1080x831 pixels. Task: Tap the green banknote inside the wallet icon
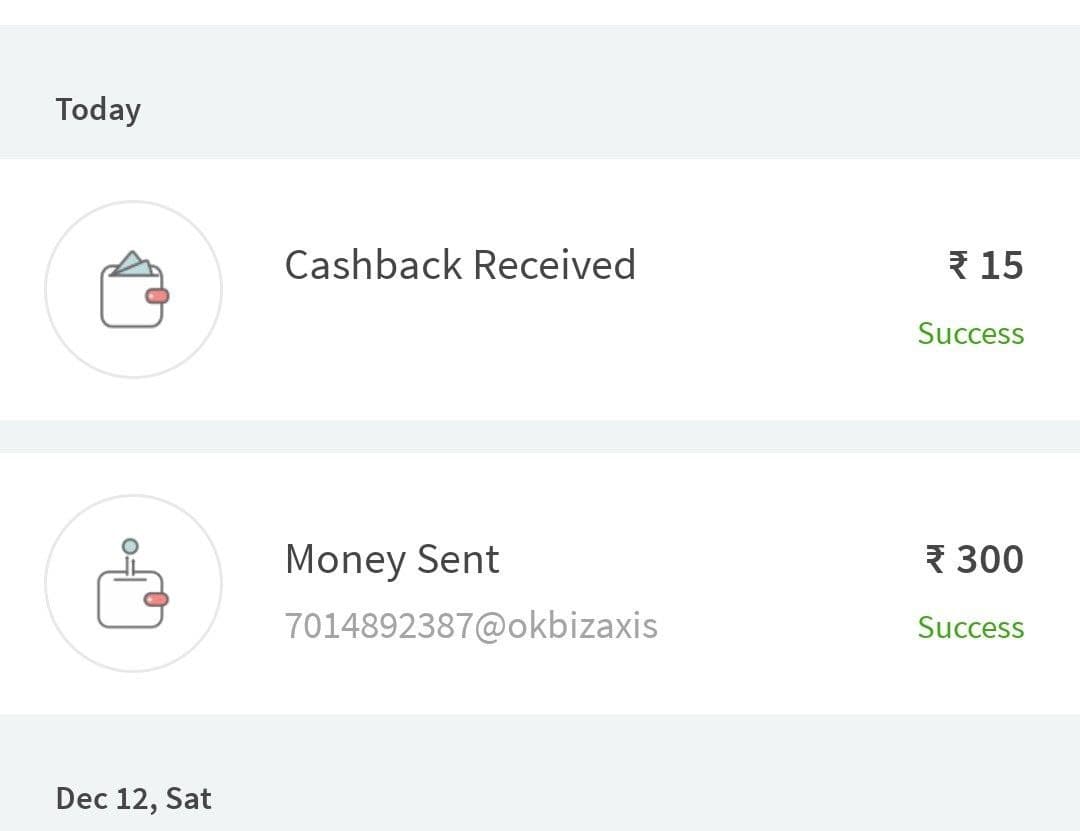click(x=134, y=266)
